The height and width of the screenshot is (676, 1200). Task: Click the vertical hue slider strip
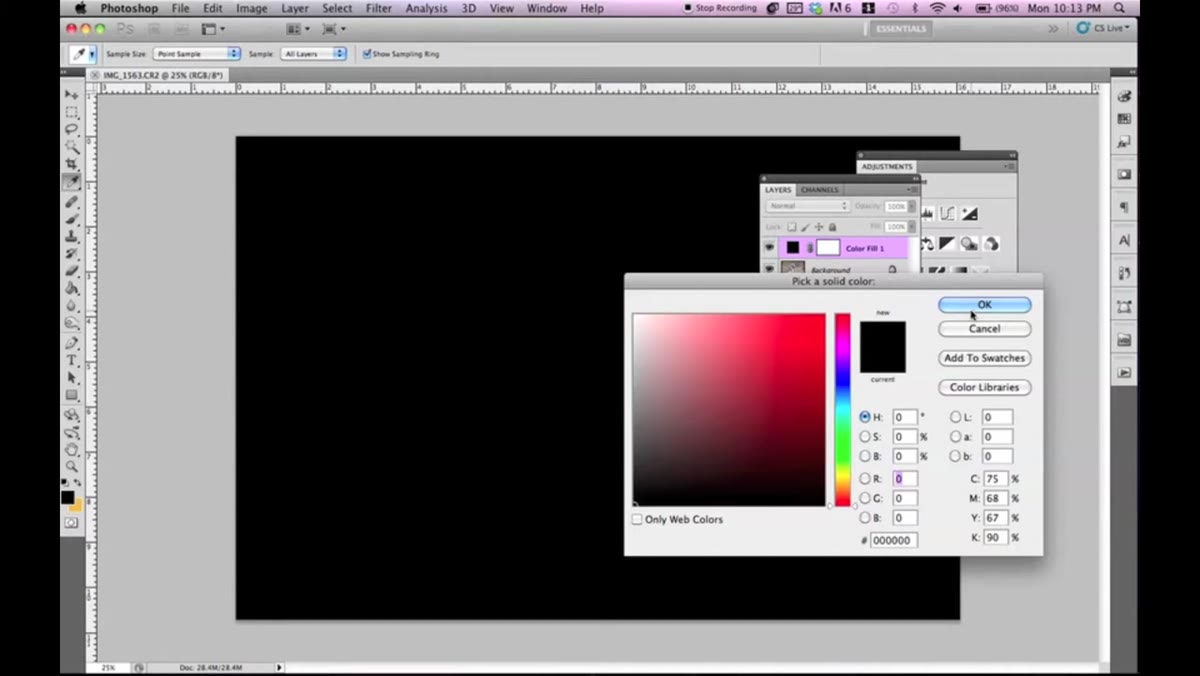coord(843,410)
